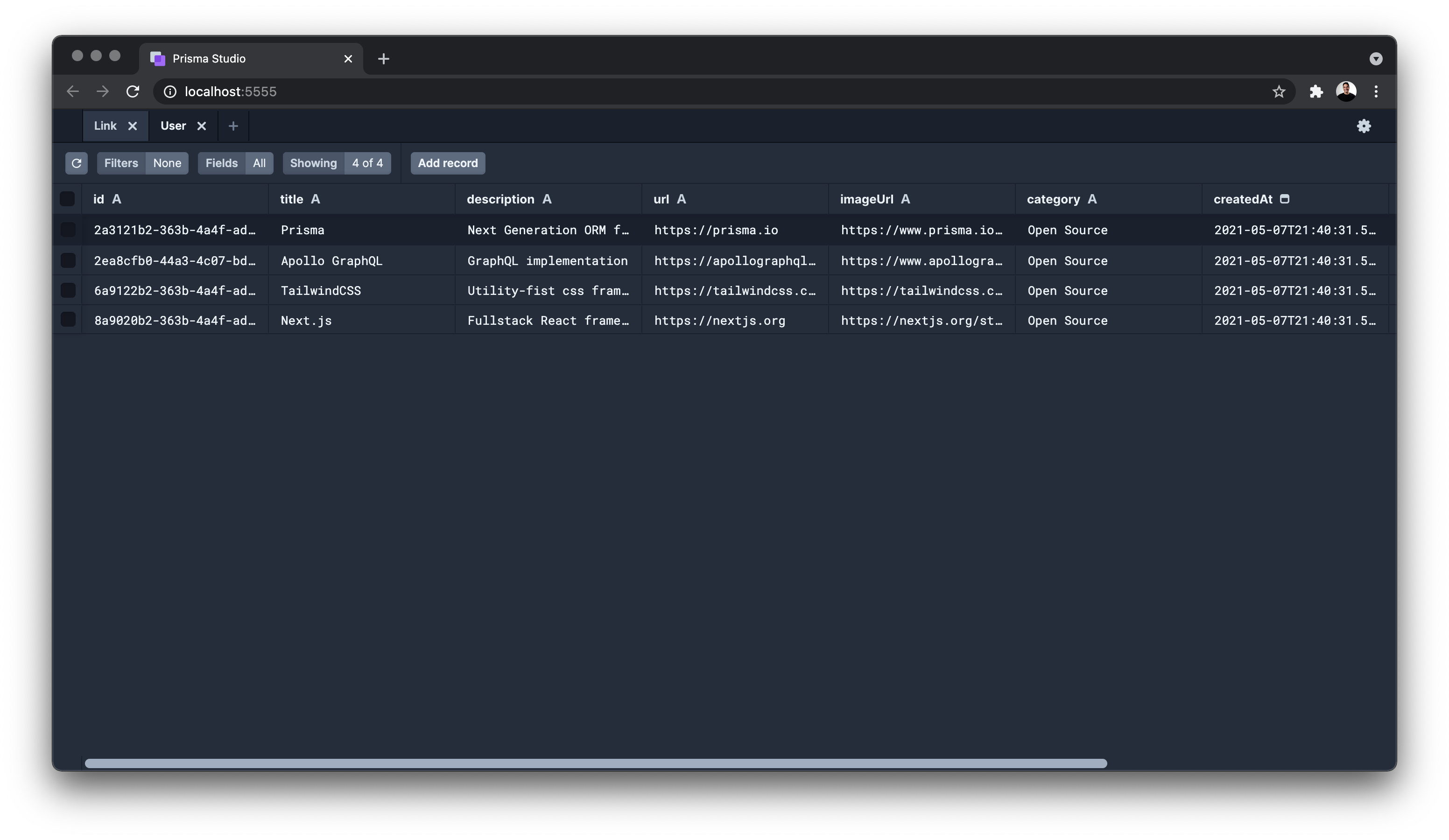Image resolution: width=1449 pixels, height=840 pixels.
Task: Click the sort icon on category column
Action: click(1092, 198)
